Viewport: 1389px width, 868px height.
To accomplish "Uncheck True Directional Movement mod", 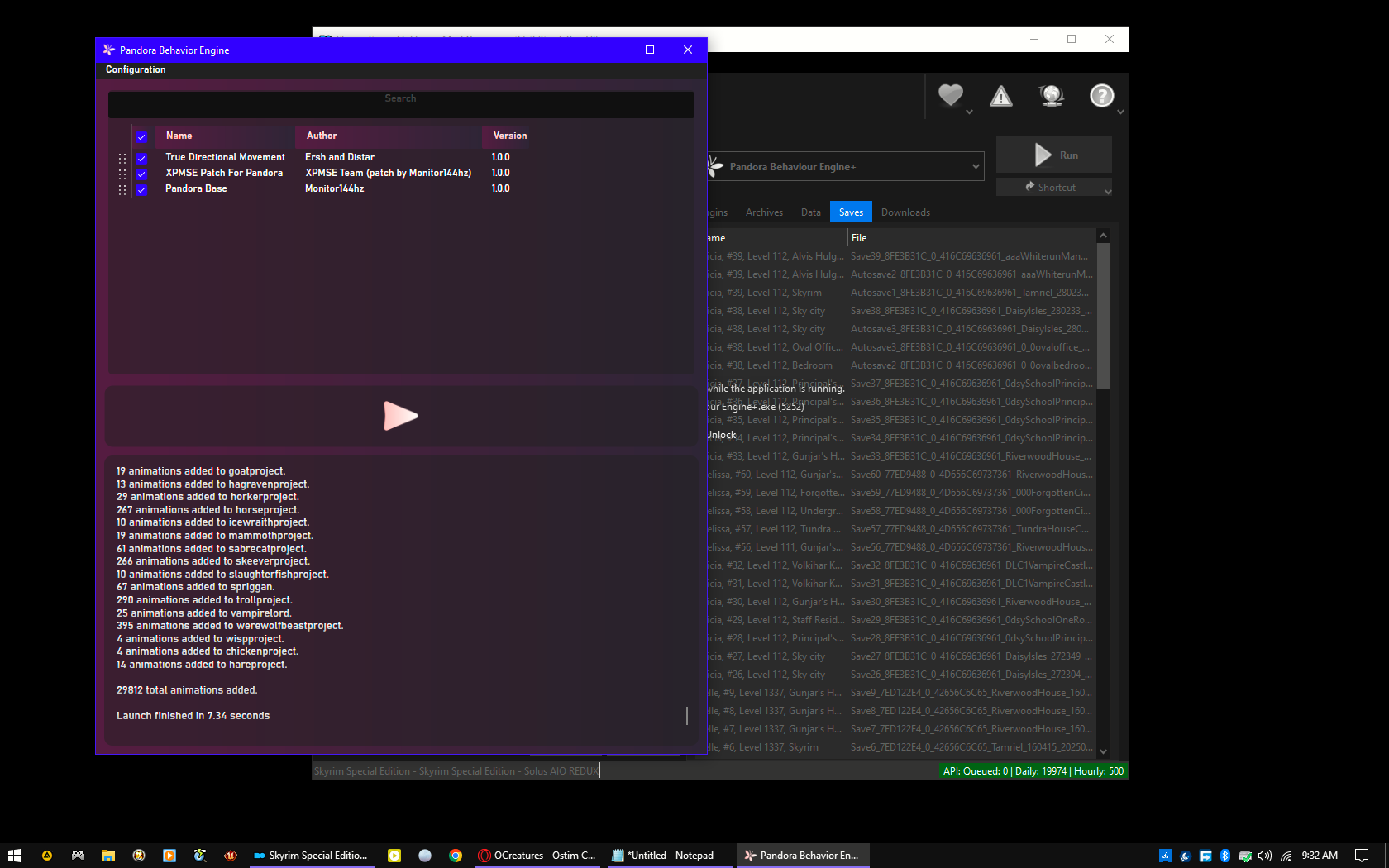I will pyautogui.click(x=141, y=158).
